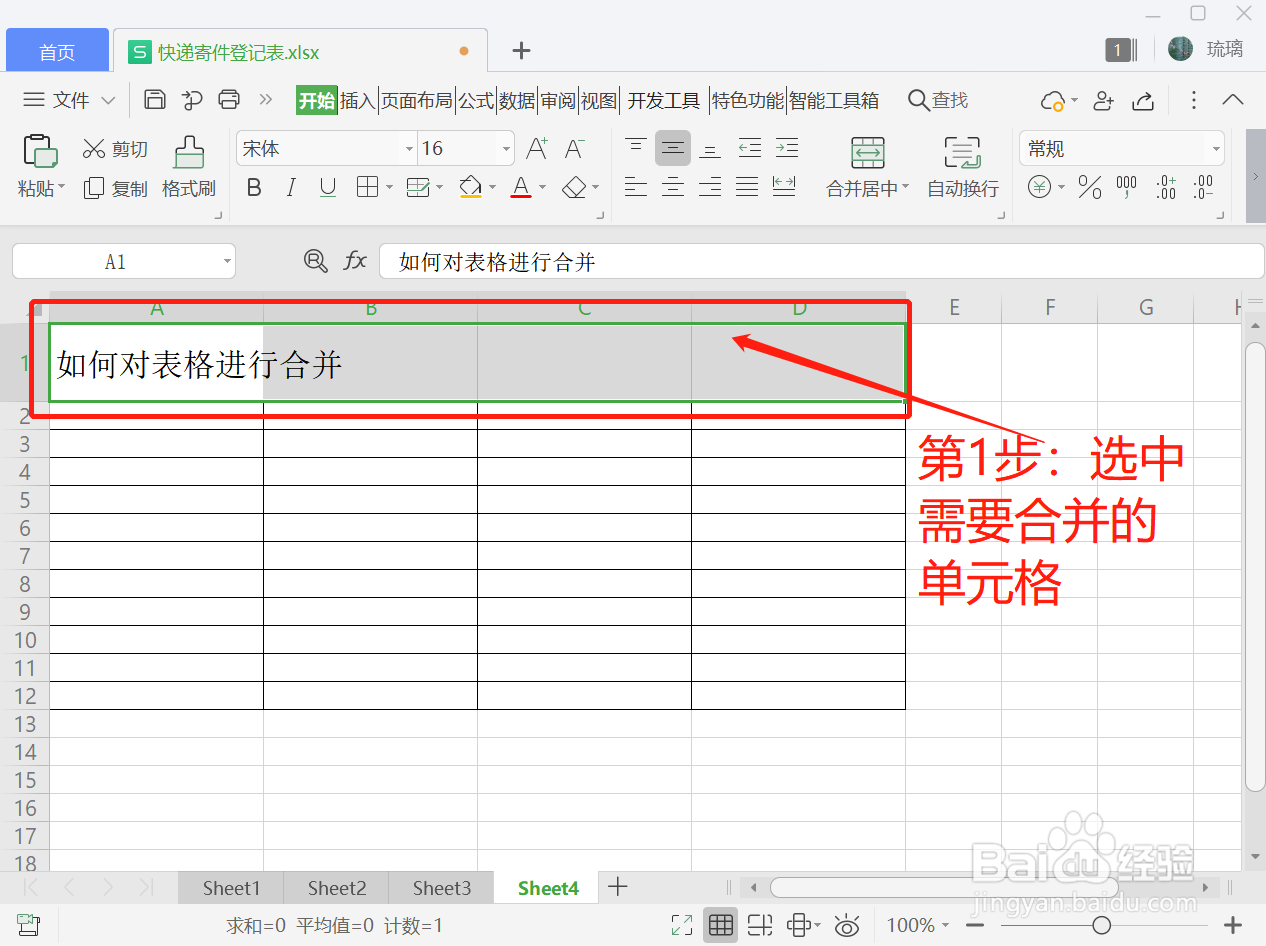This screenshot has height=946, width=1266.
Task: Click the Cut (剪切) scissors icon
Action: (114, 148)
